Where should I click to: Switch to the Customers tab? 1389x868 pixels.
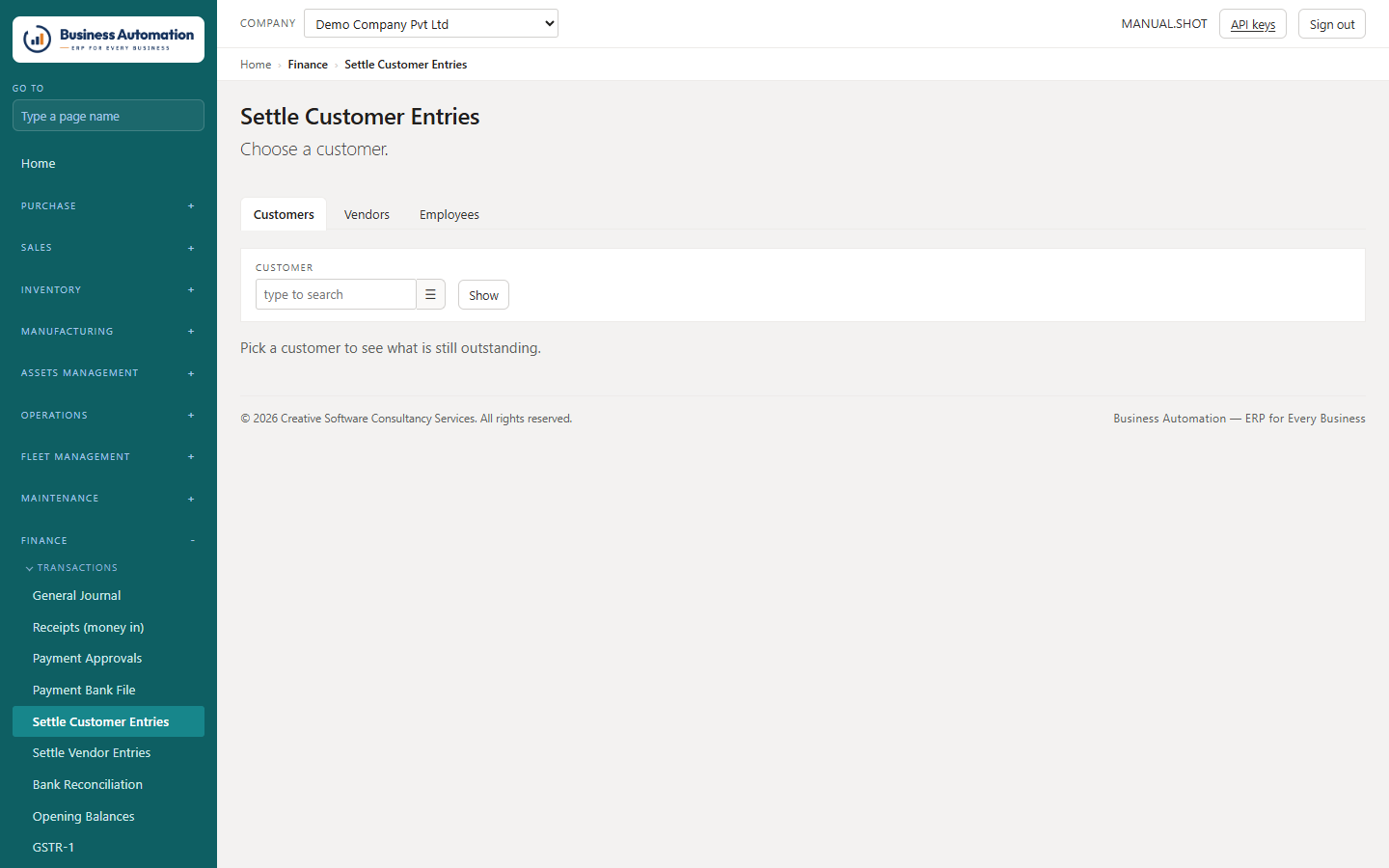click(x=284, y=214)
